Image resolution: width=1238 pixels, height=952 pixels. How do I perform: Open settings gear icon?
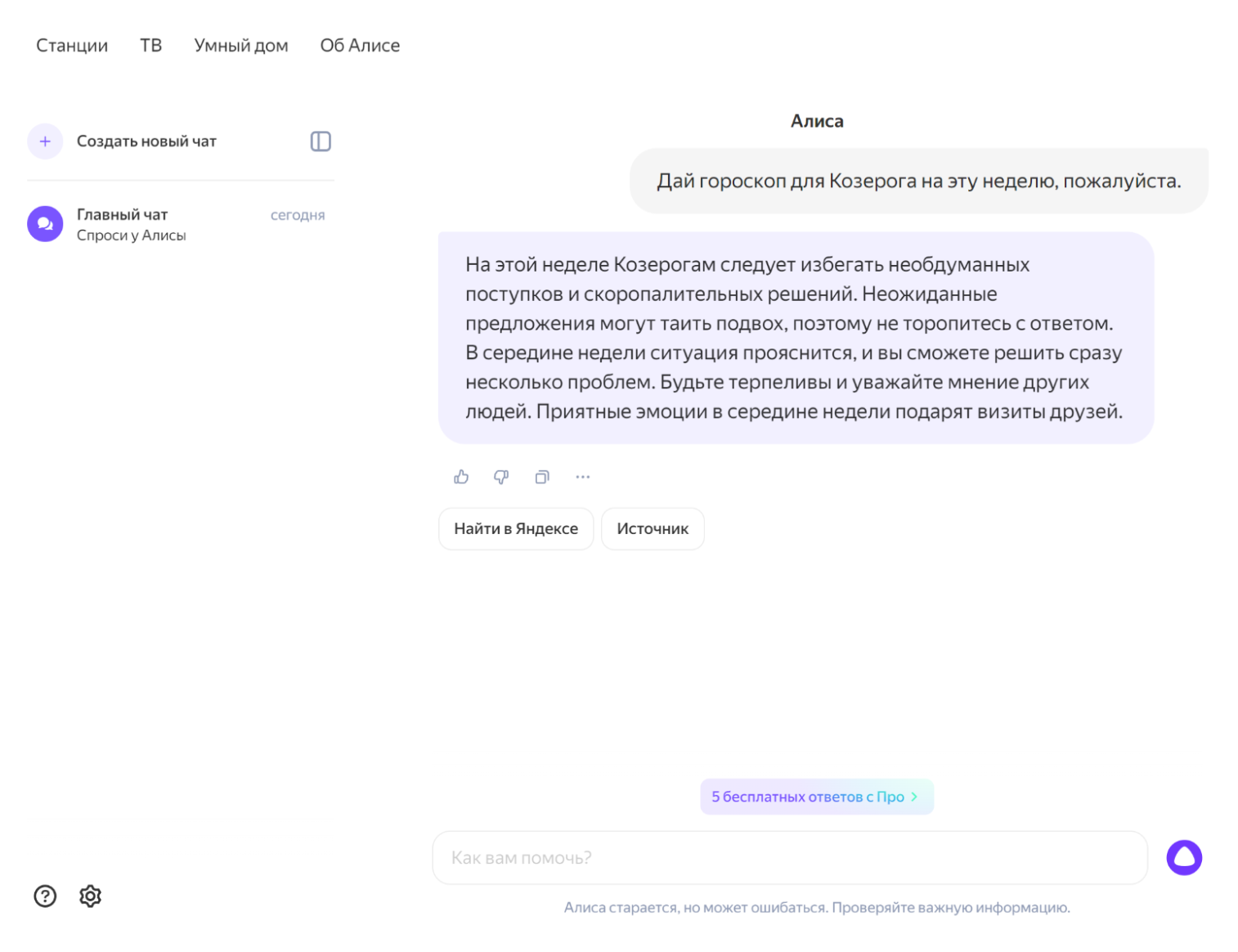point(90,896)
